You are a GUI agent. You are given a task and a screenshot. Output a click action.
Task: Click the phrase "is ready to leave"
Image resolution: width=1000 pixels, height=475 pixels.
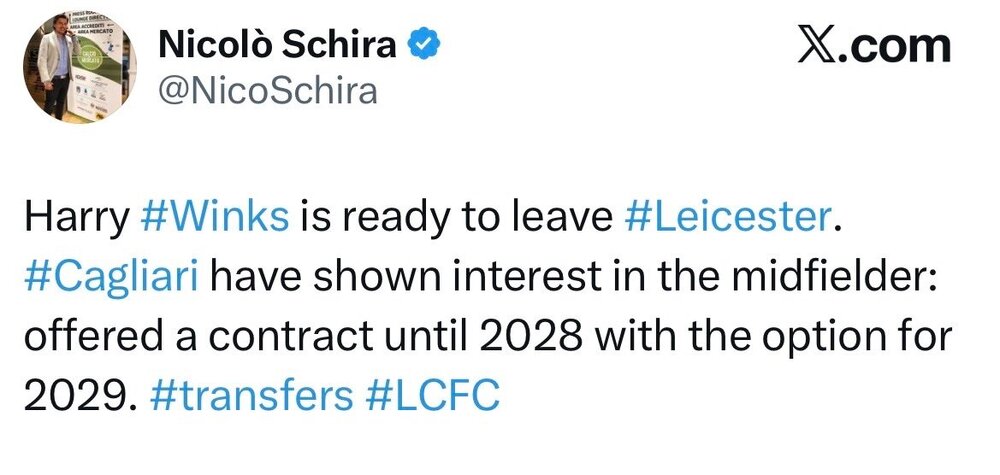(x=455, y=219)
